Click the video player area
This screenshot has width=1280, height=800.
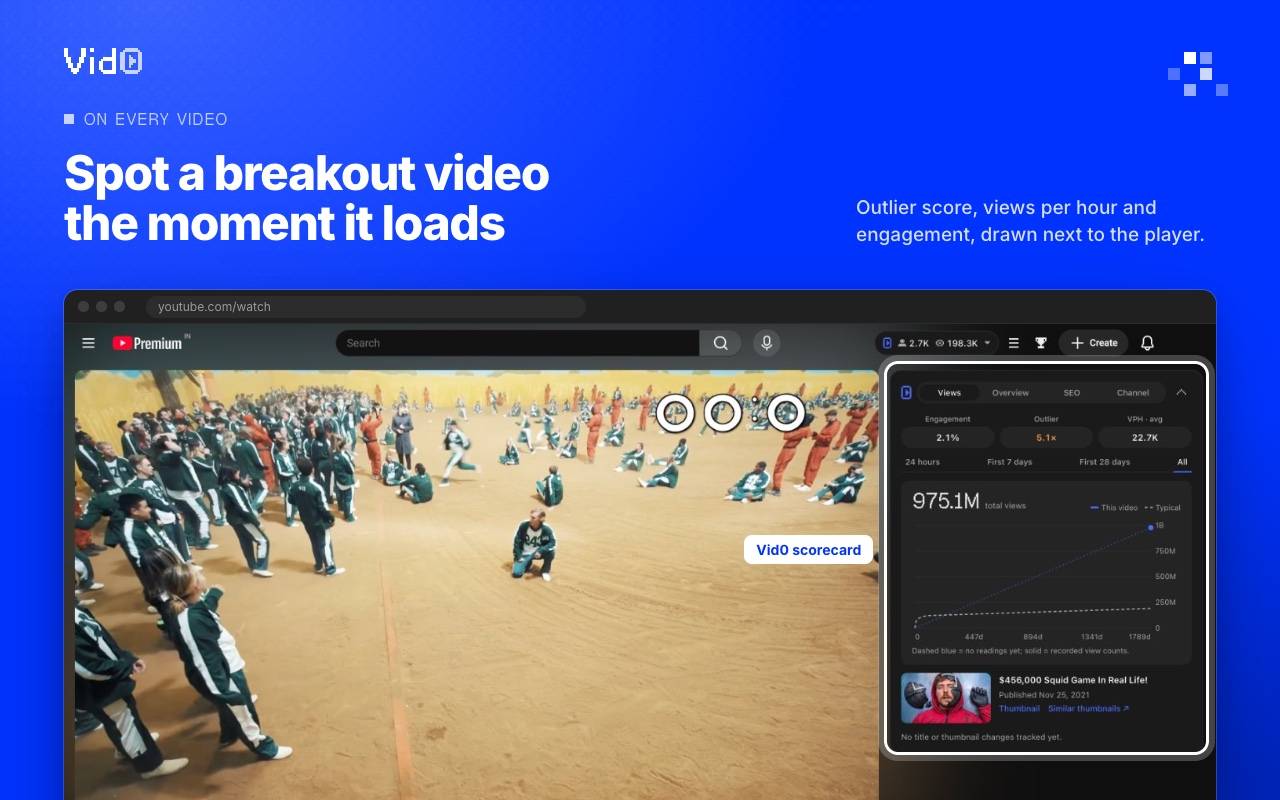[x=477, y=585]
